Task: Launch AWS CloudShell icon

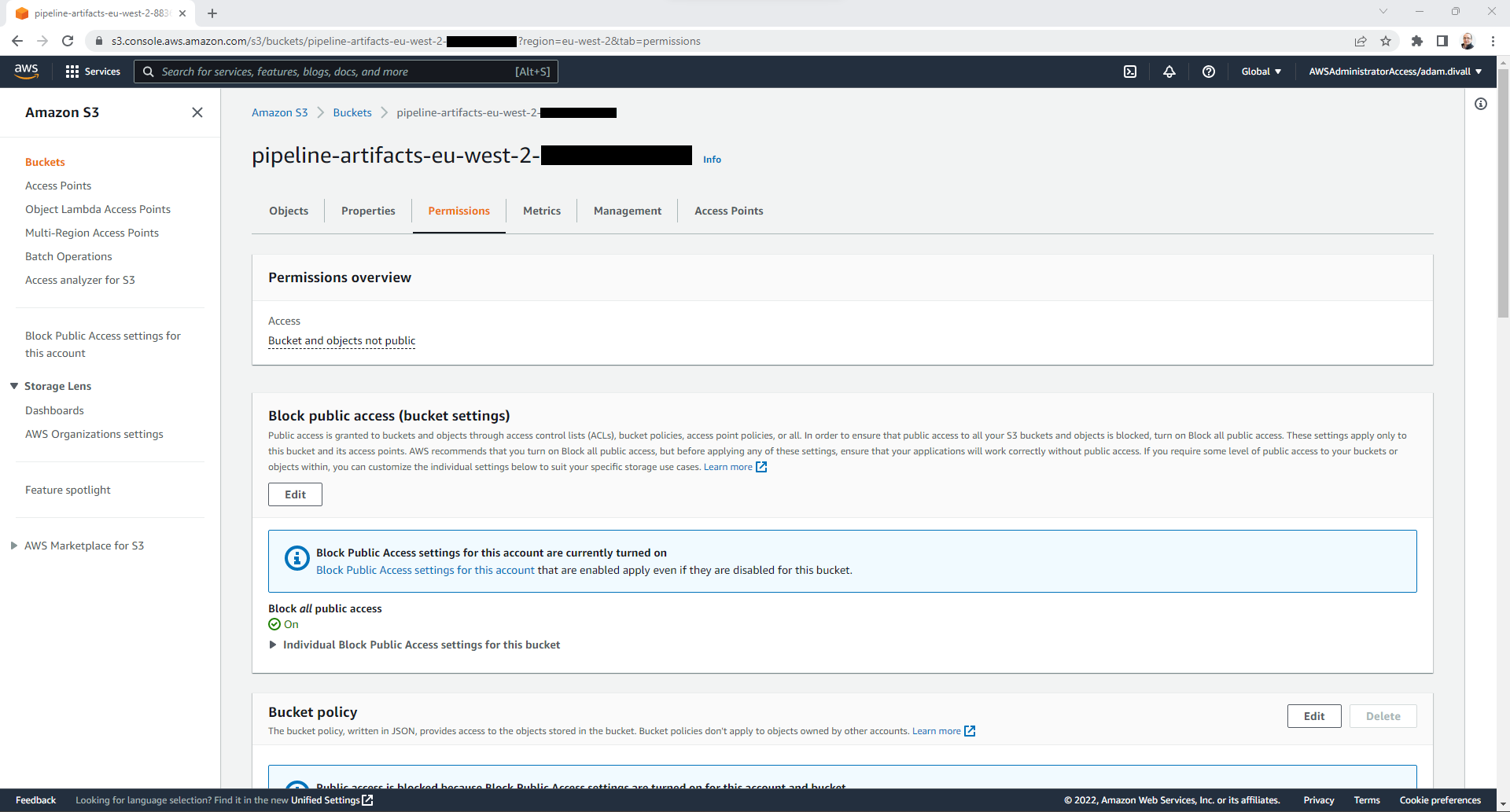Action: (1130, 72)
